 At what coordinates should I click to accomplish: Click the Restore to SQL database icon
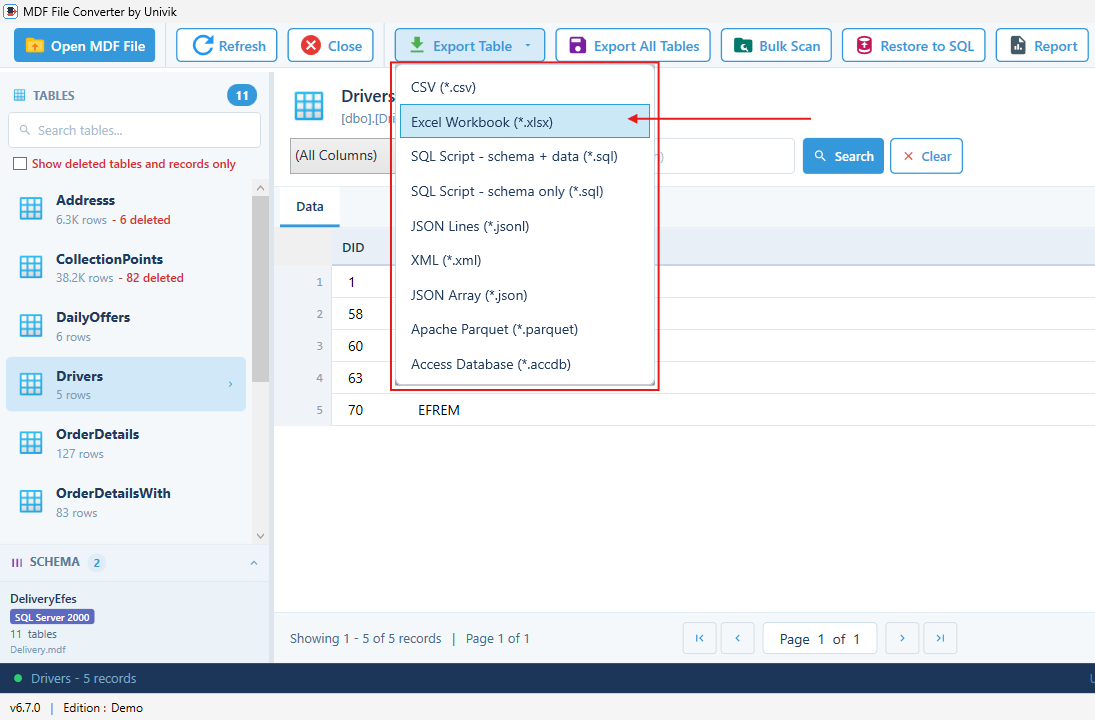(864, 46)
